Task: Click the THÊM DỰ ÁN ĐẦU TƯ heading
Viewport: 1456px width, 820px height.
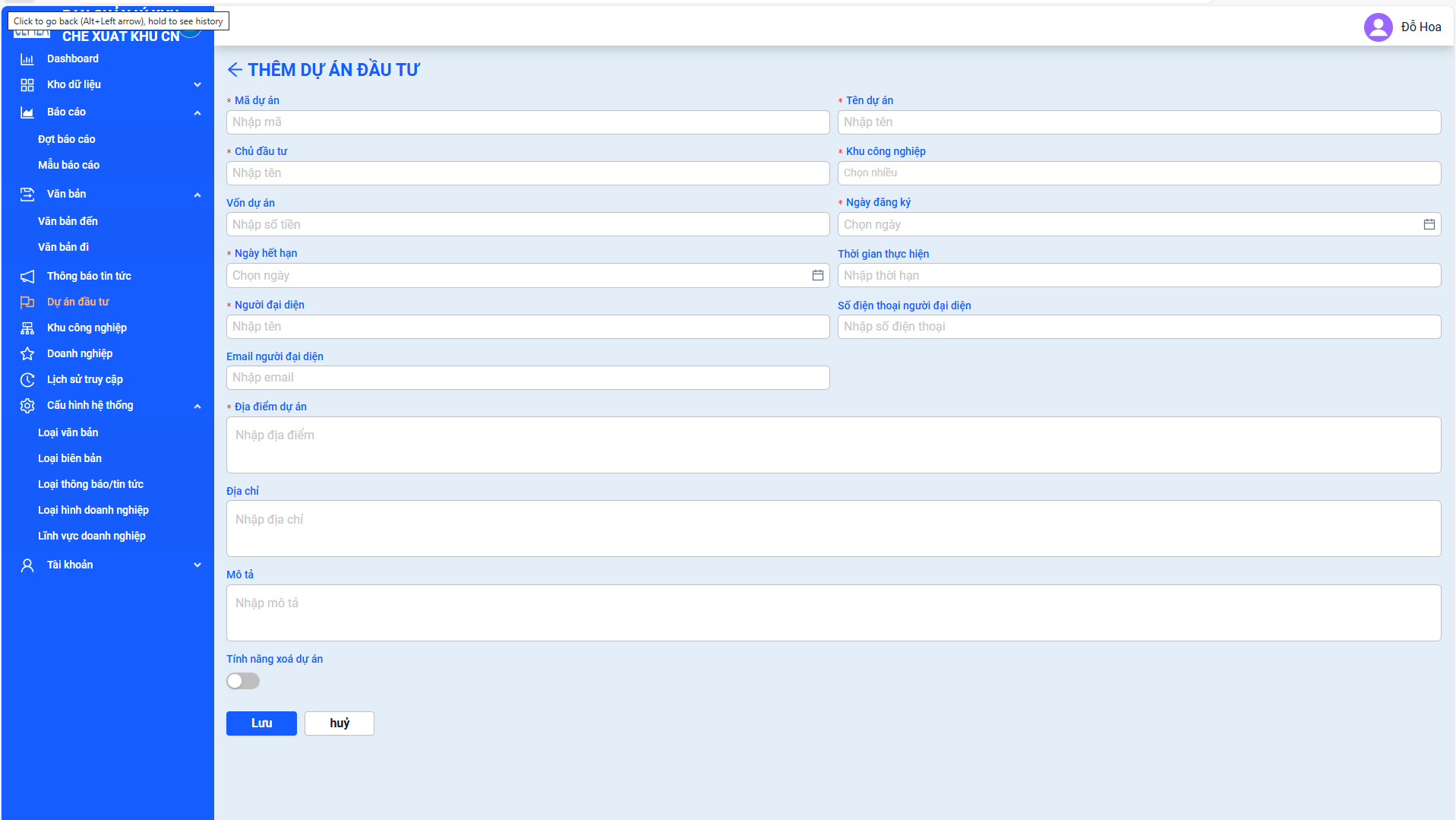Action: pos(333,70)
